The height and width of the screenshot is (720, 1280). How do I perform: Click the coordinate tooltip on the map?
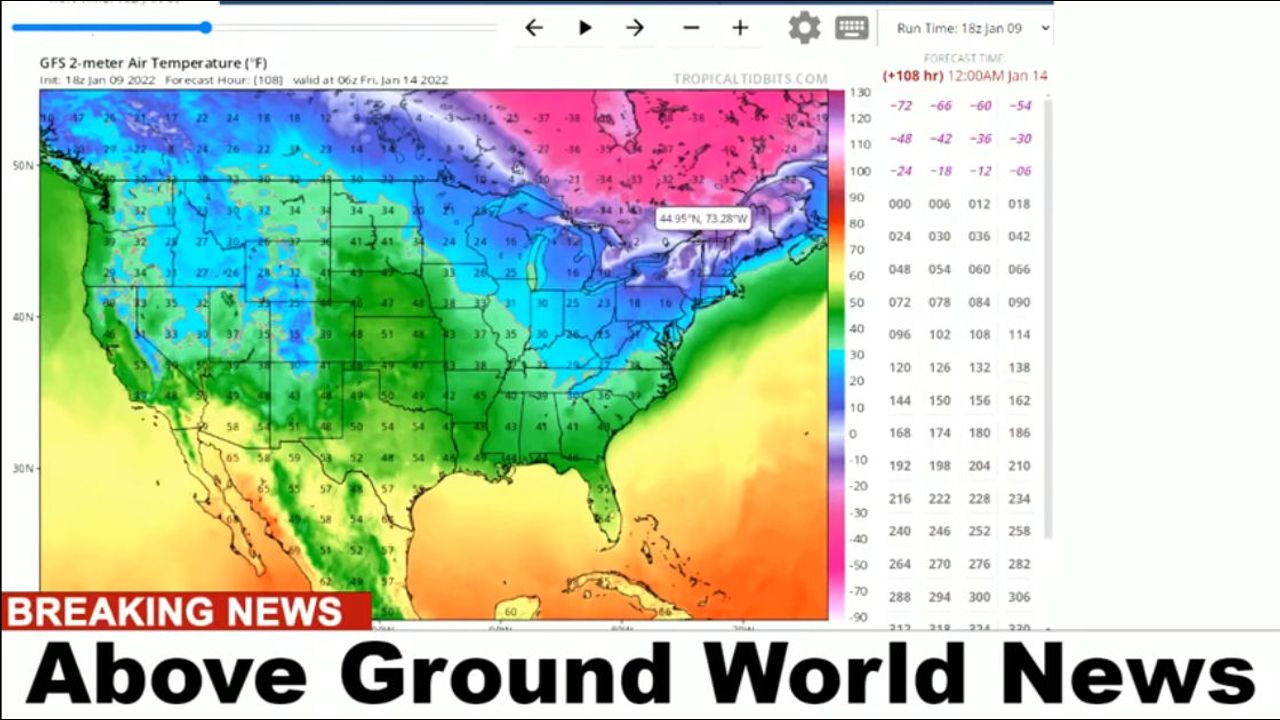pos(702,218)
